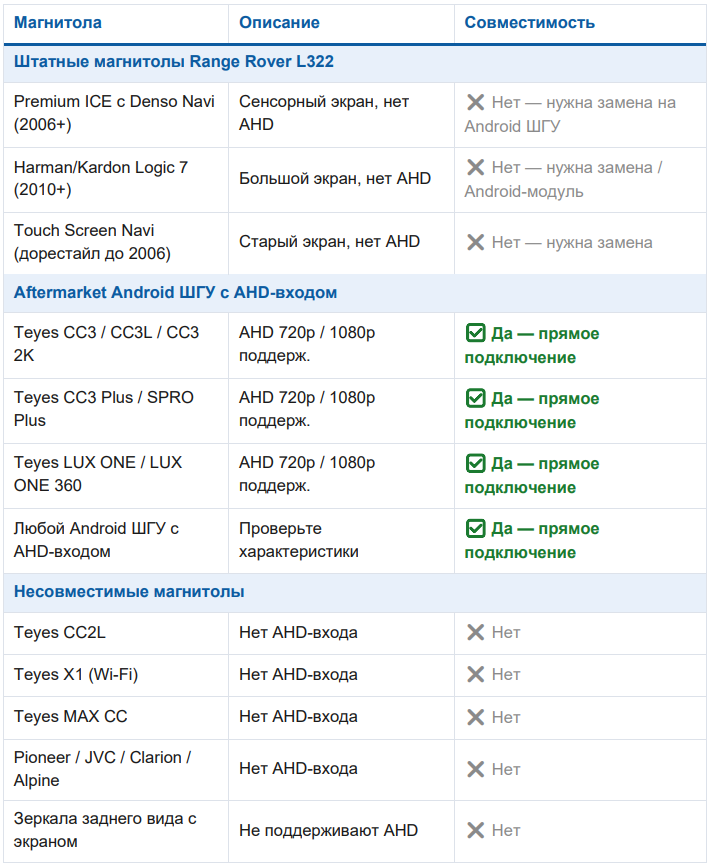Click the Сенсорный экран, нет AHD description
Image resolution: width=713 pixels, height=867 pixels.
(x=324, y=113)
